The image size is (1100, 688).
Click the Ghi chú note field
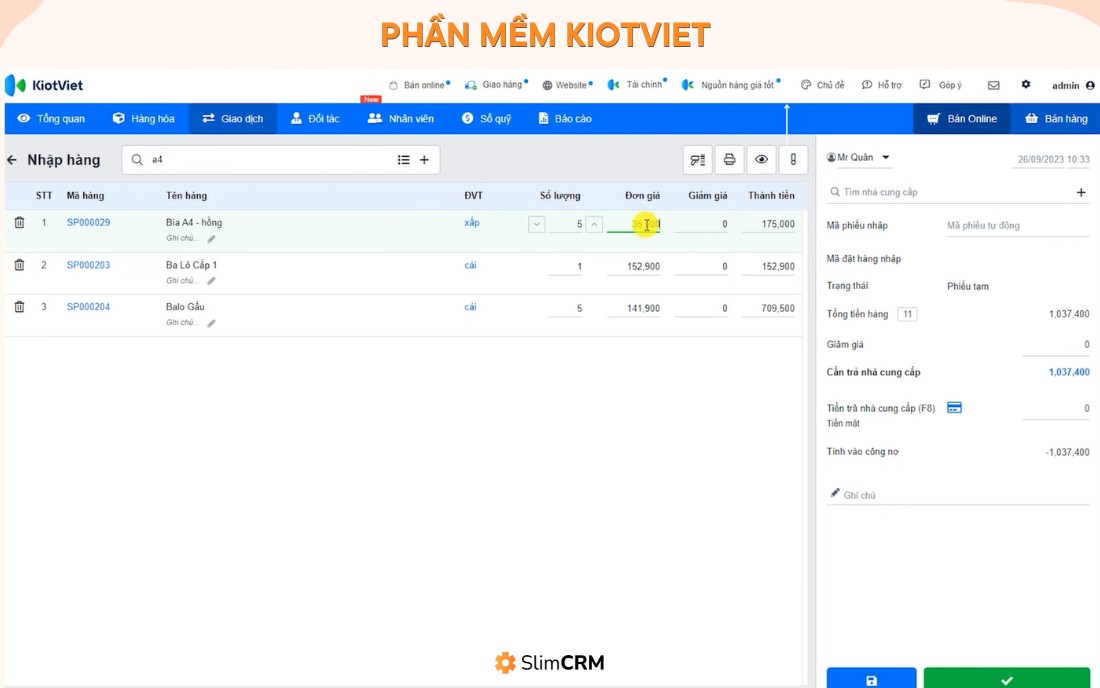[958, 495]
